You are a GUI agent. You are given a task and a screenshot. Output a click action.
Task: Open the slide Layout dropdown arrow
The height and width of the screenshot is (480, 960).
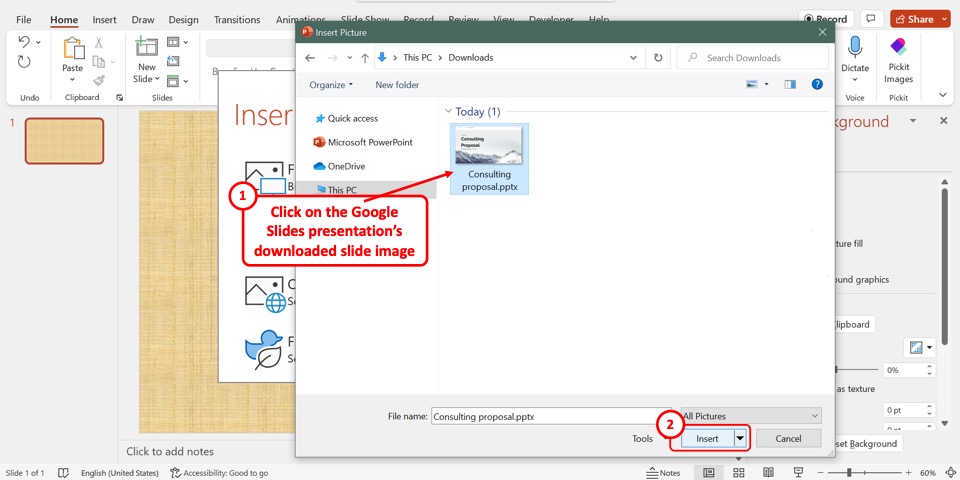[x=186, y=42]
